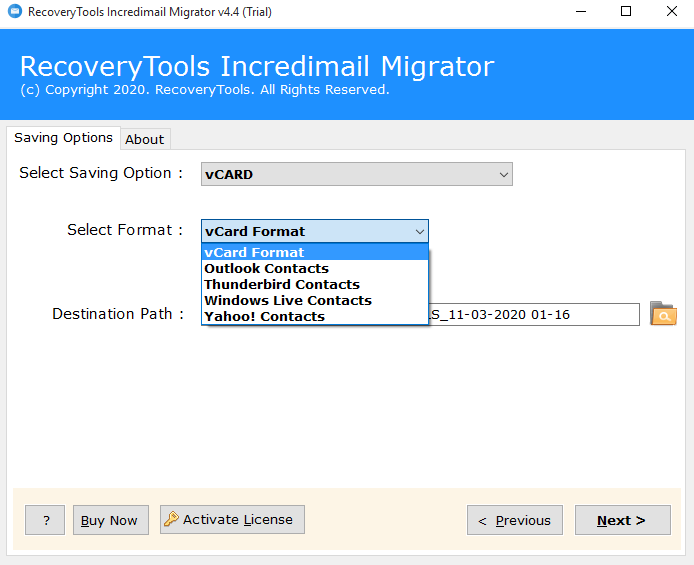Click the Buy Now button
Image resolution: width=694 pixels, height=565 pixels.
point(110,520)
